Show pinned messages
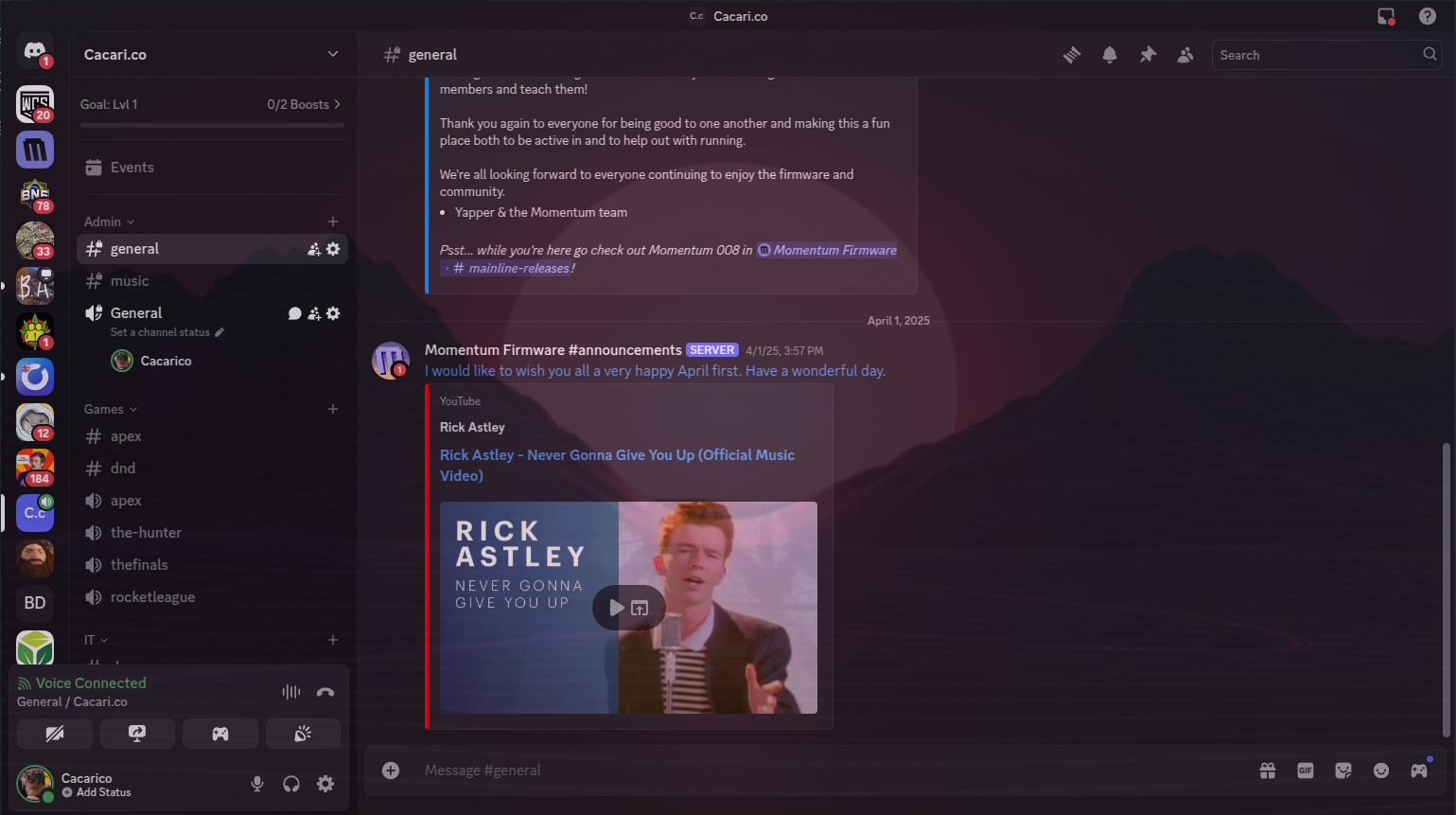Viewport: 1456px width, 815px height. (1148, 55)
